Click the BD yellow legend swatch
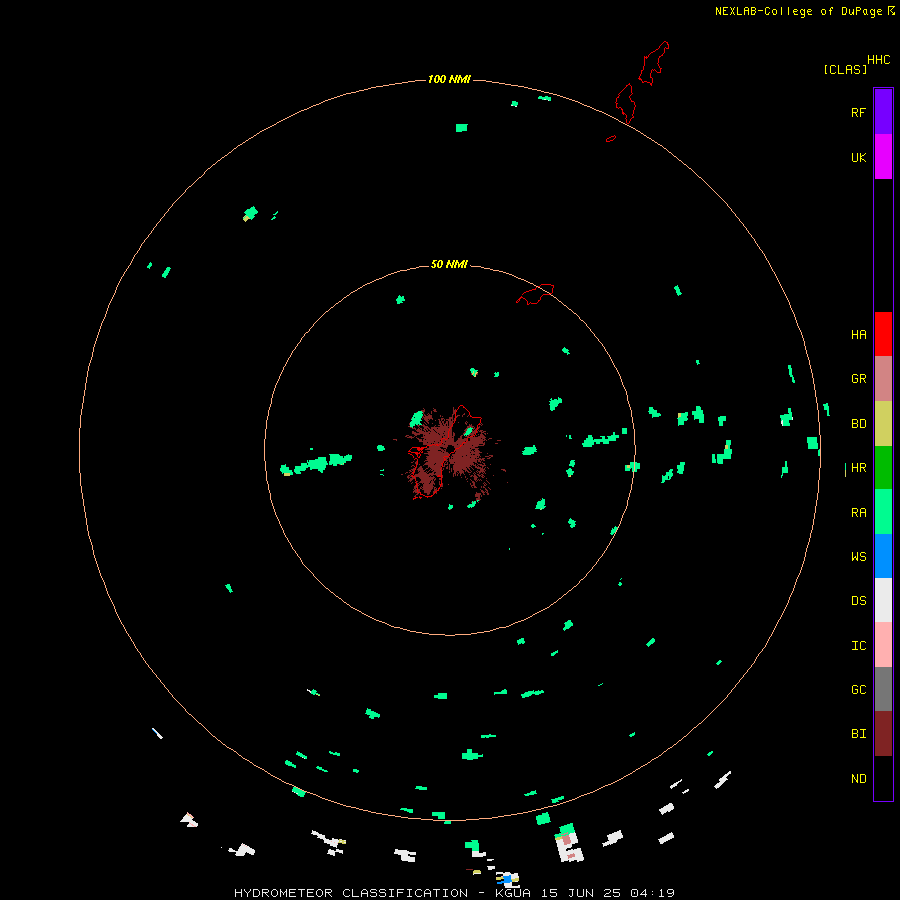The image size is (900, 900). 883,424
